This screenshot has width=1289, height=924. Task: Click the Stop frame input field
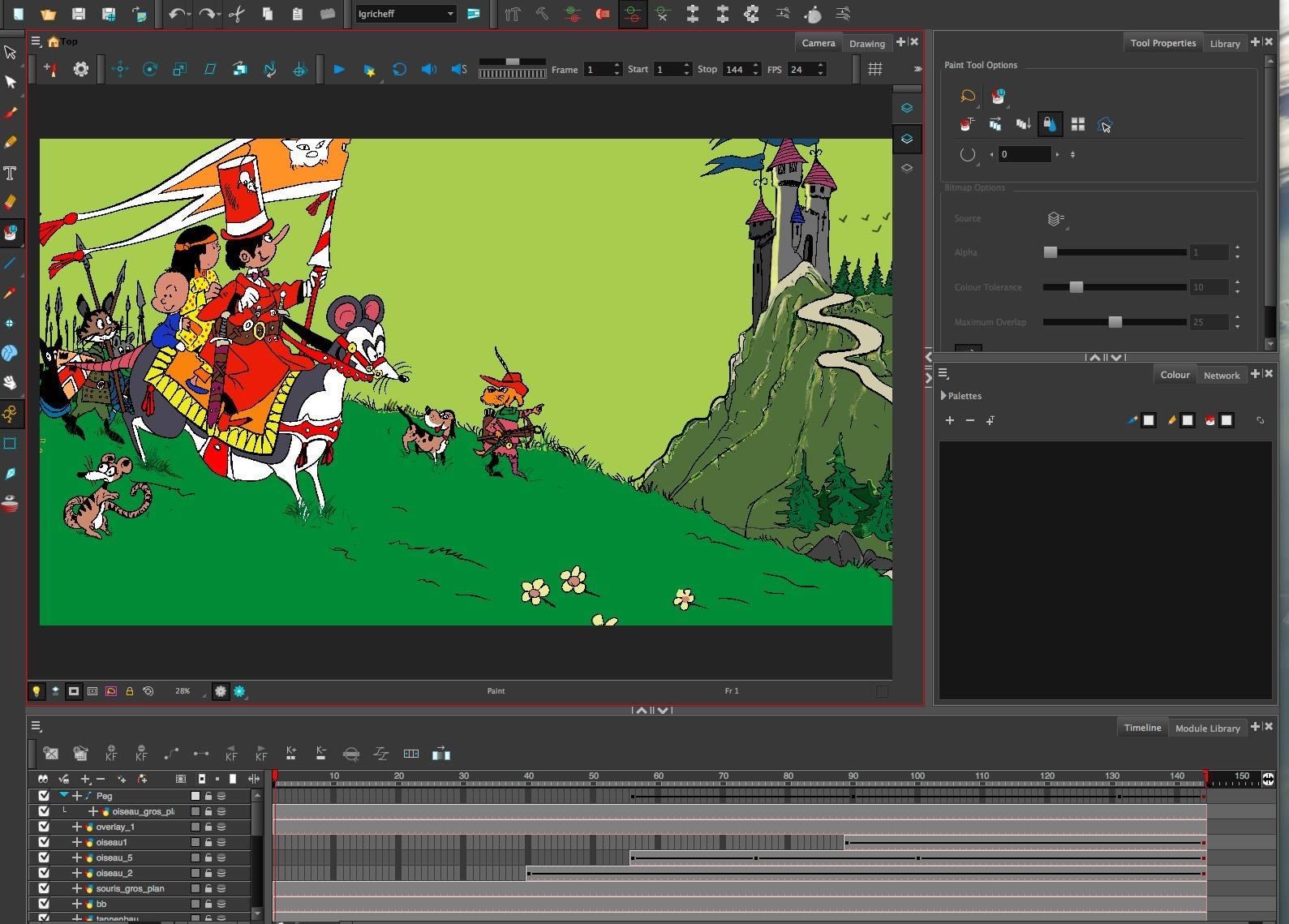coord(735,69)
